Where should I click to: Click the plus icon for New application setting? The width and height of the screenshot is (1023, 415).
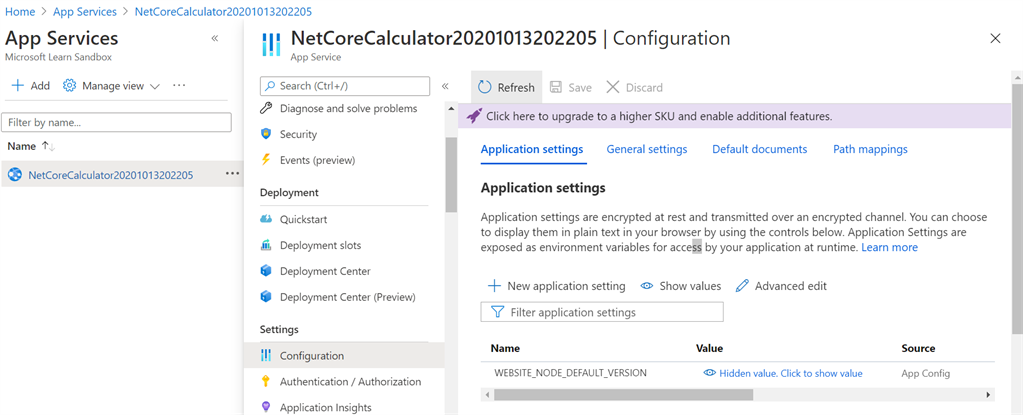pos(495,286)
